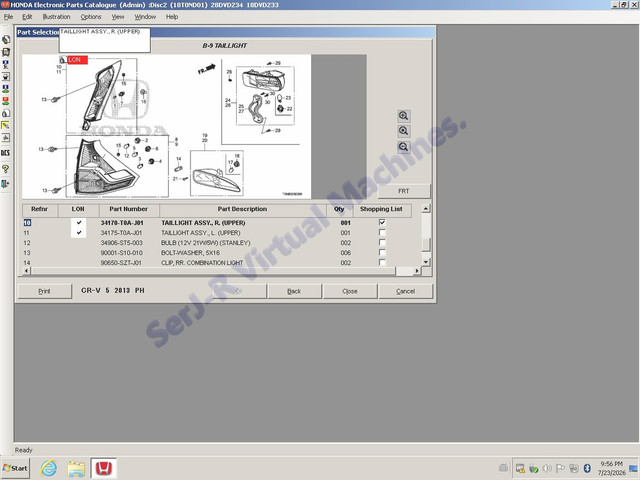Click the Close button in Part Selection
Image resolution: width=640 pixels, height=480 pixels.
click(350, 291)
